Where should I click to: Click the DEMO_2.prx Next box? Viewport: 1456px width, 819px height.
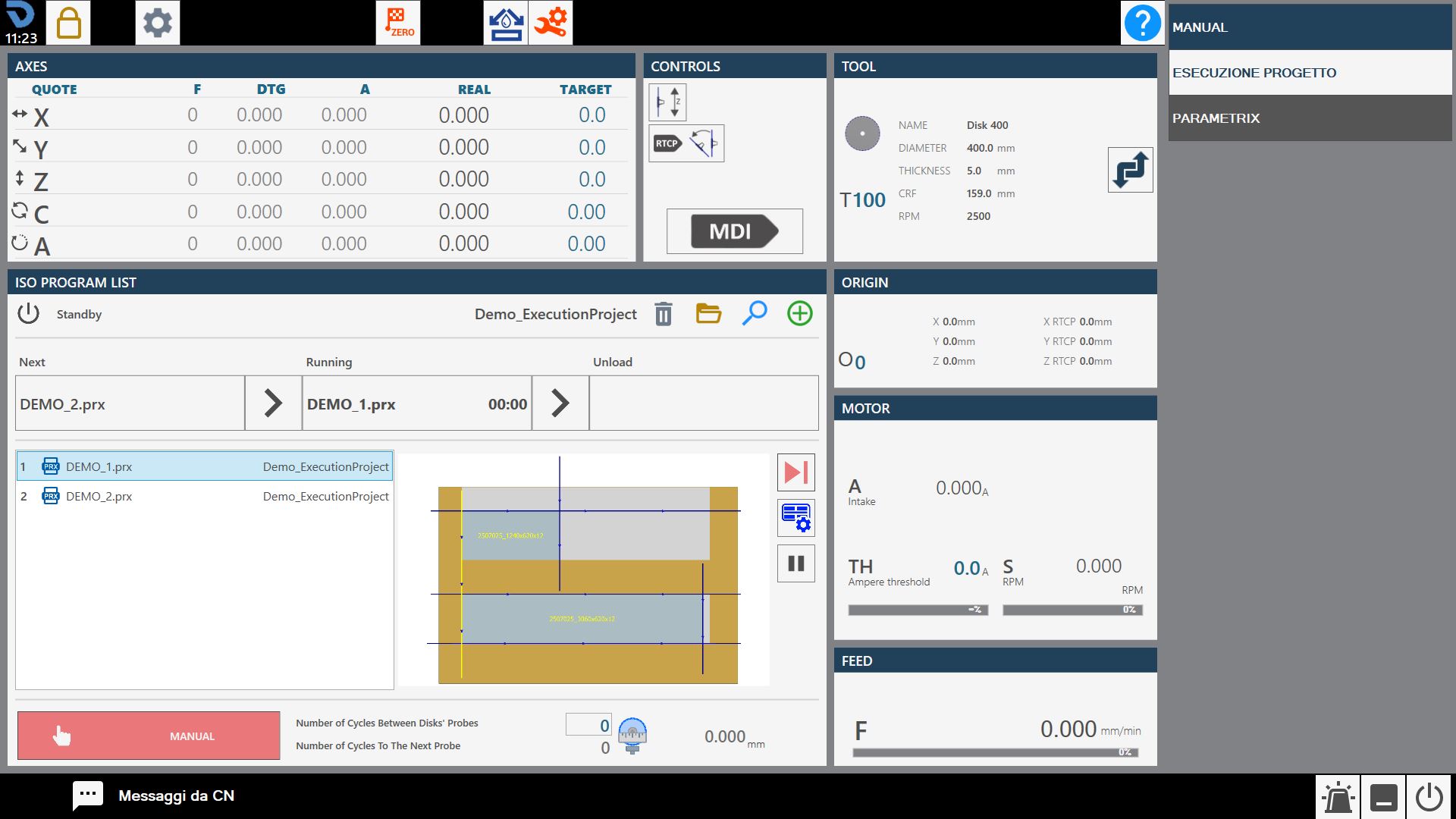130,403
